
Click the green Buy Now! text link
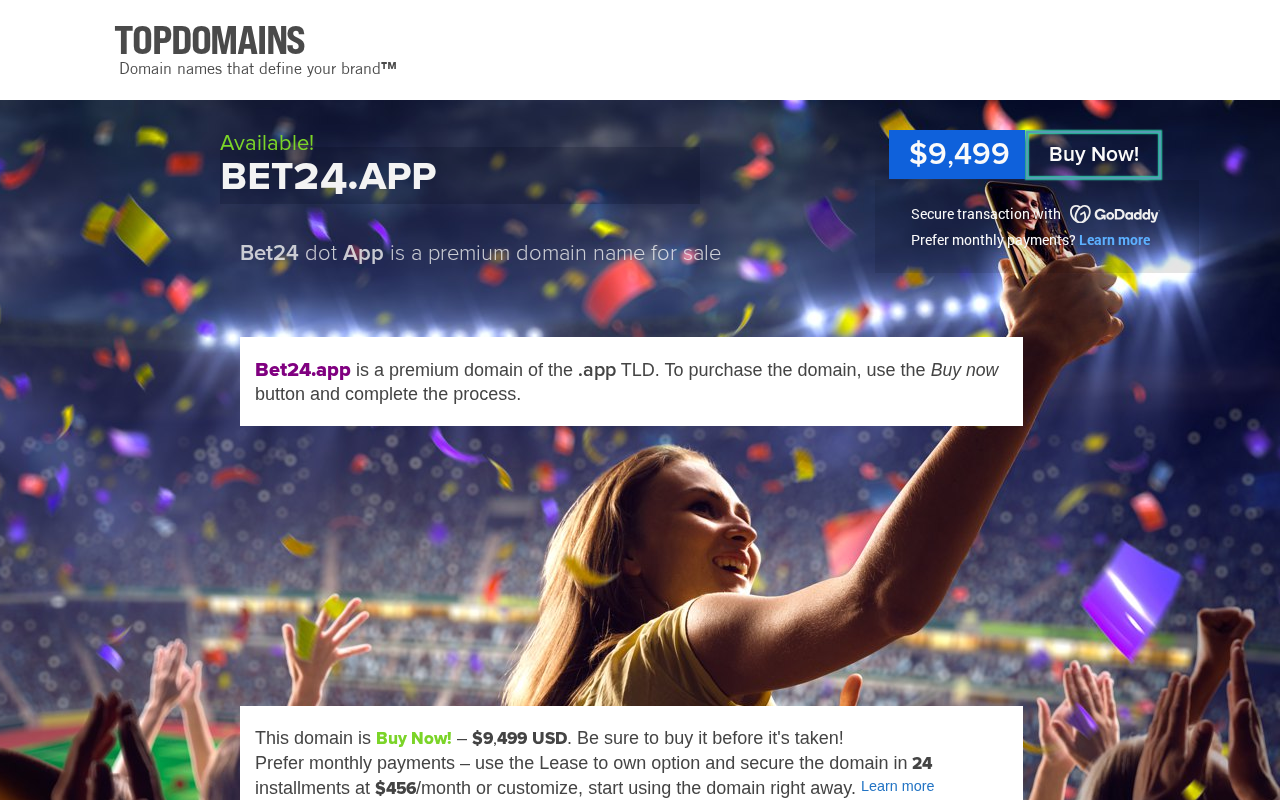click(414, 738)
